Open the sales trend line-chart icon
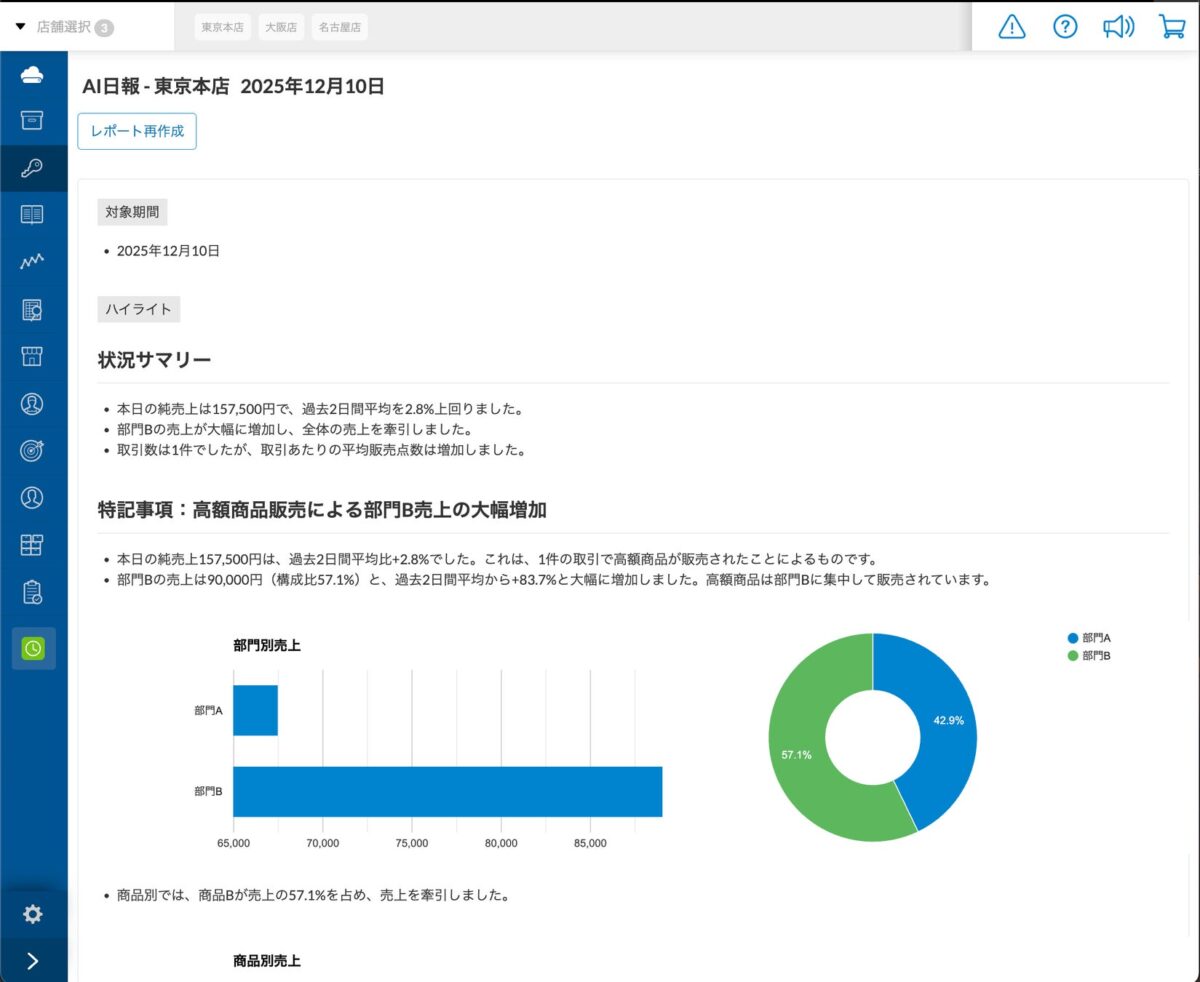Screen dimensions: 1200x982 tap(33, 261)
